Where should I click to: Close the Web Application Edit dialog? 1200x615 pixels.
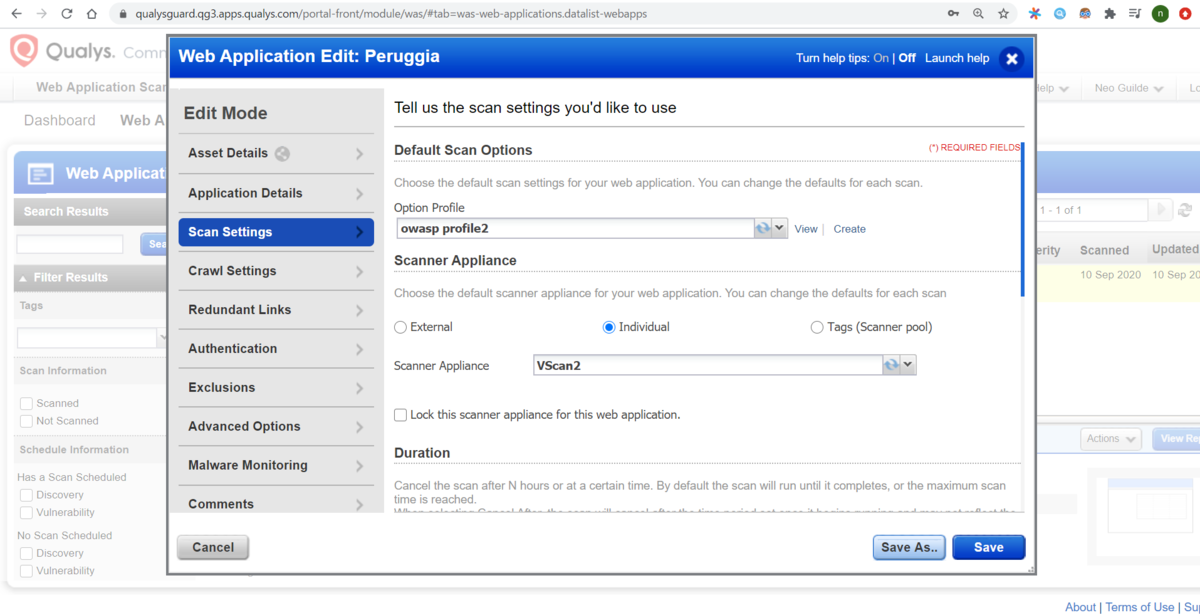click(1011, 58)
